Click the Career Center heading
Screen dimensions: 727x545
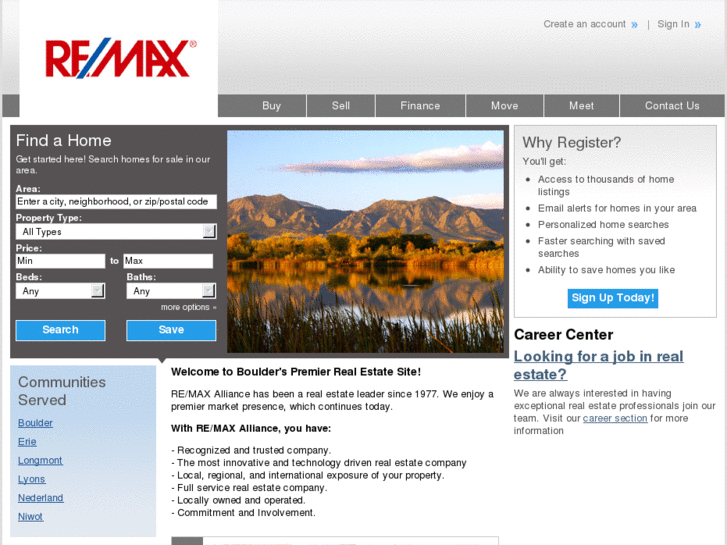(x=563, y=334)
